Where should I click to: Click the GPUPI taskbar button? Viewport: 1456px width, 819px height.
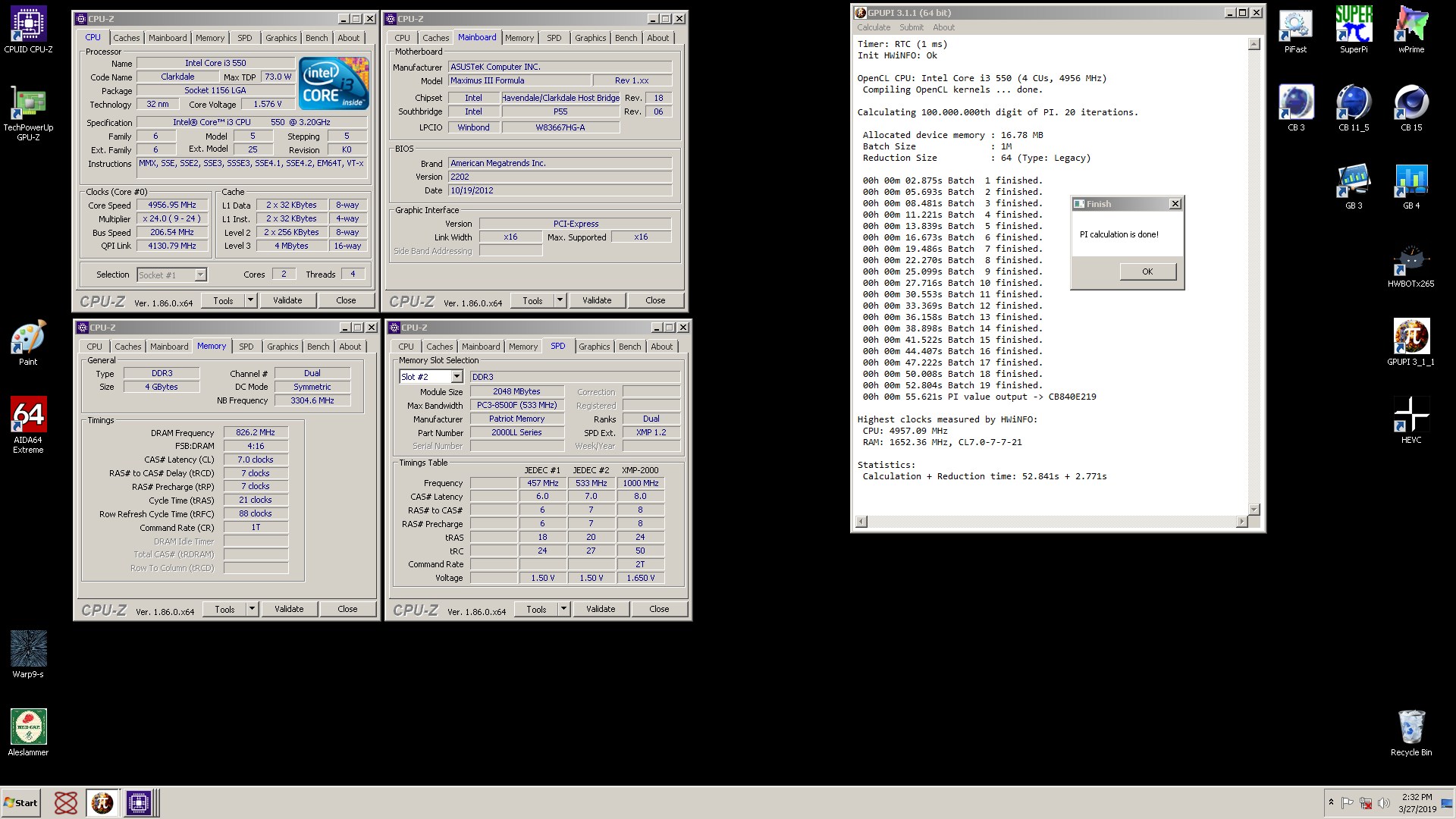(102, 802)
